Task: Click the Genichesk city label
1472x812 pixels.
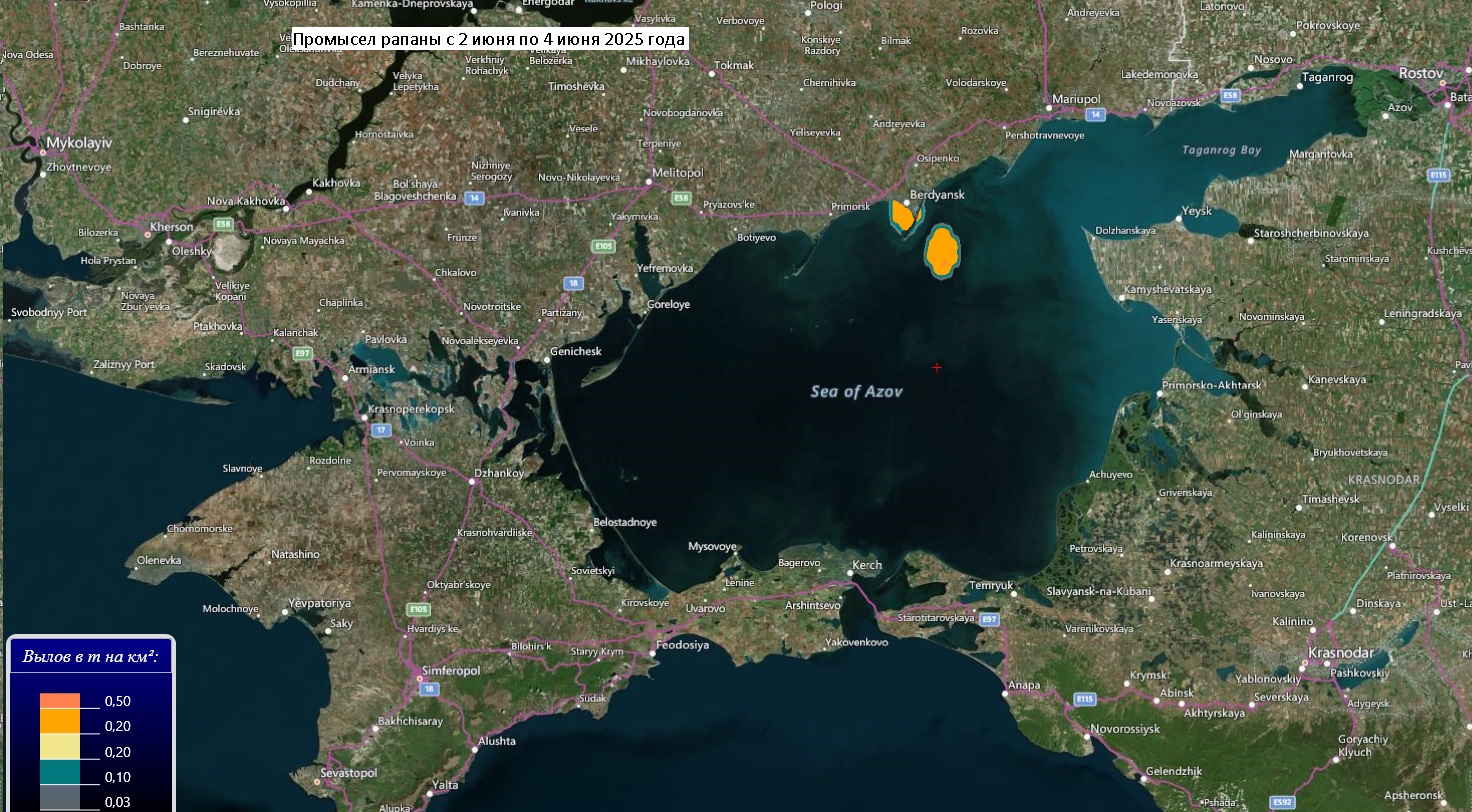Action: click(x=576, y=351)
